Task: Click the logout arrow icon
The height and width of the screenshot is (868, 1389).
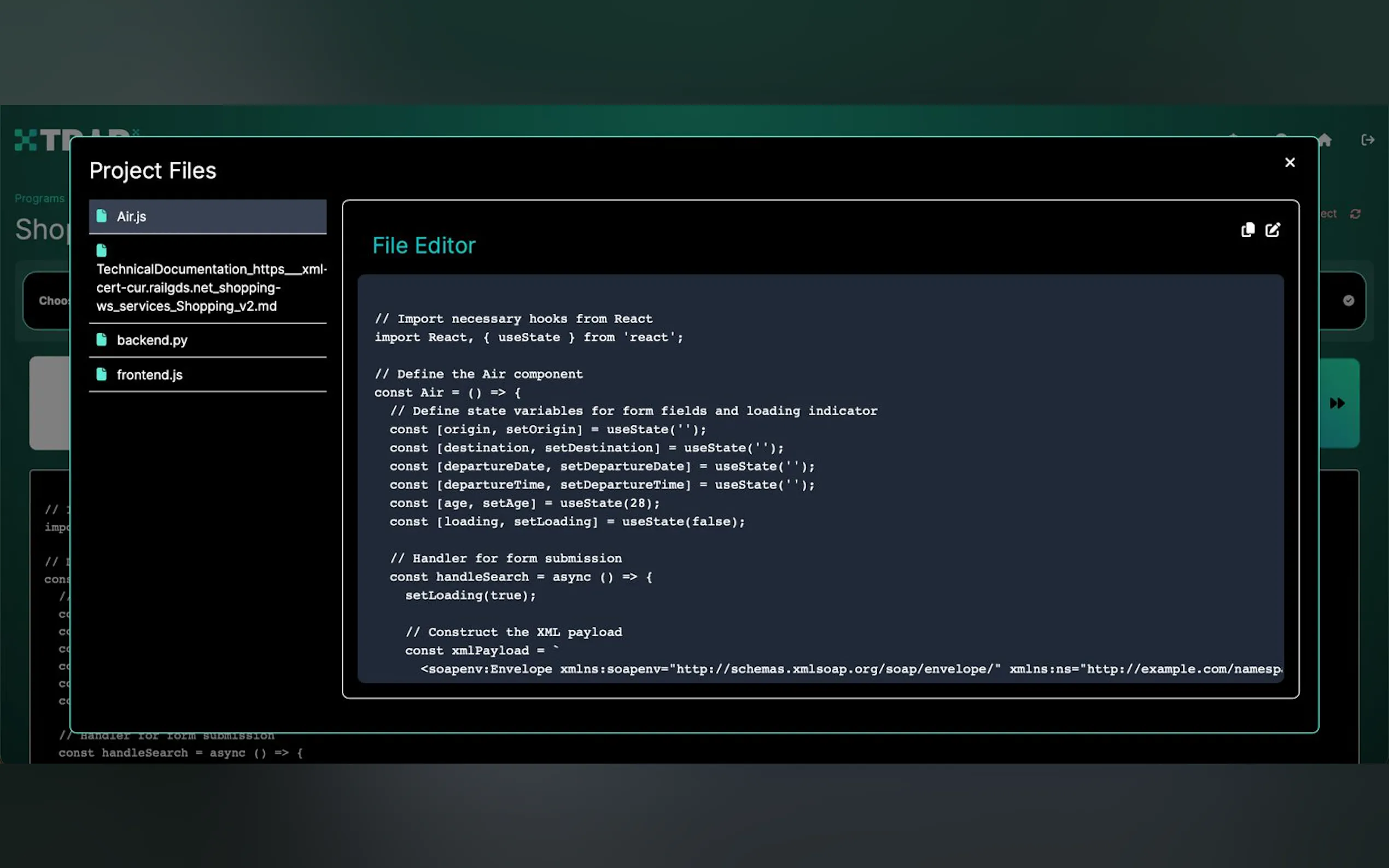Action: point(1367,140)
